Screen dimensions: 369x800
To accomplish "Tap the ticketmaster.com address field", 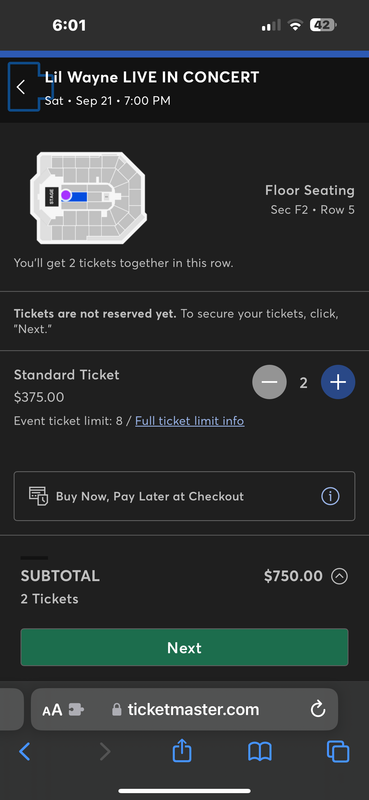I will click(x=184, y=709).
